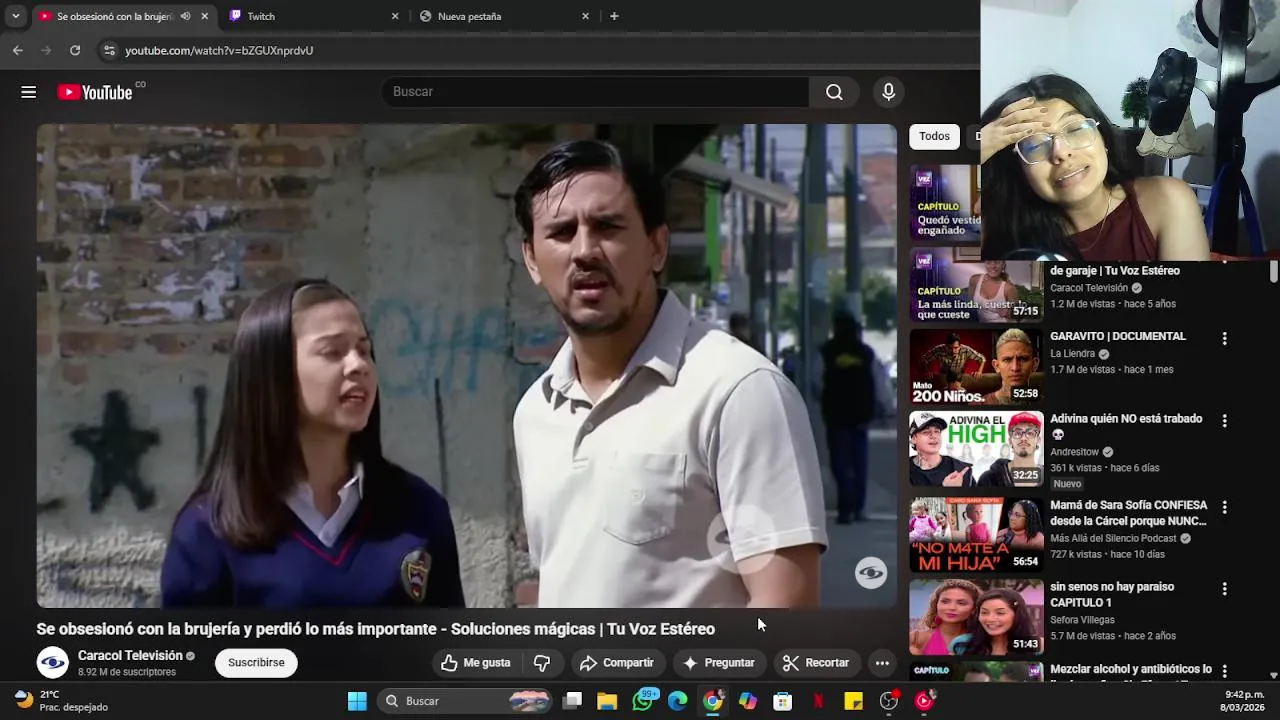This screenshot has width=1280, height=720.
Task: Go back with the browser back arrow
Action: click(x=18, y=50)
